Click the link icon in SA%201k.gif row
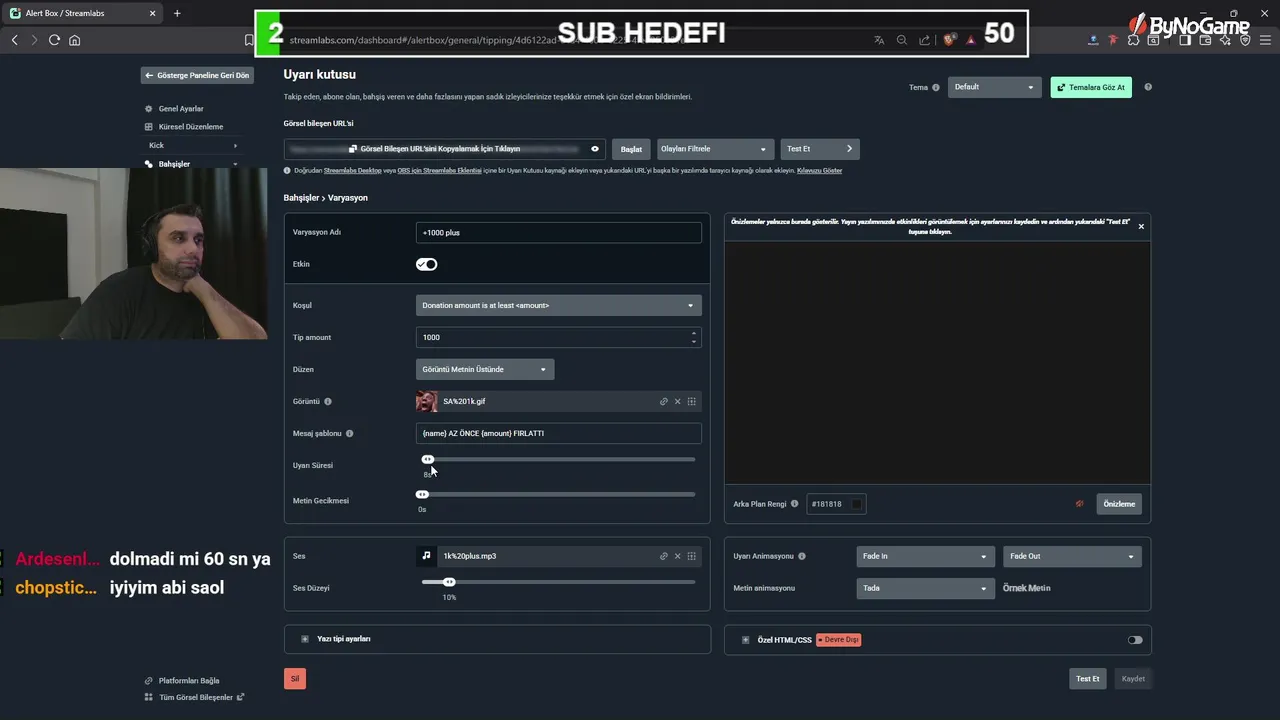1280x720 pixels. pyautogui.click(x=663, y=401)
